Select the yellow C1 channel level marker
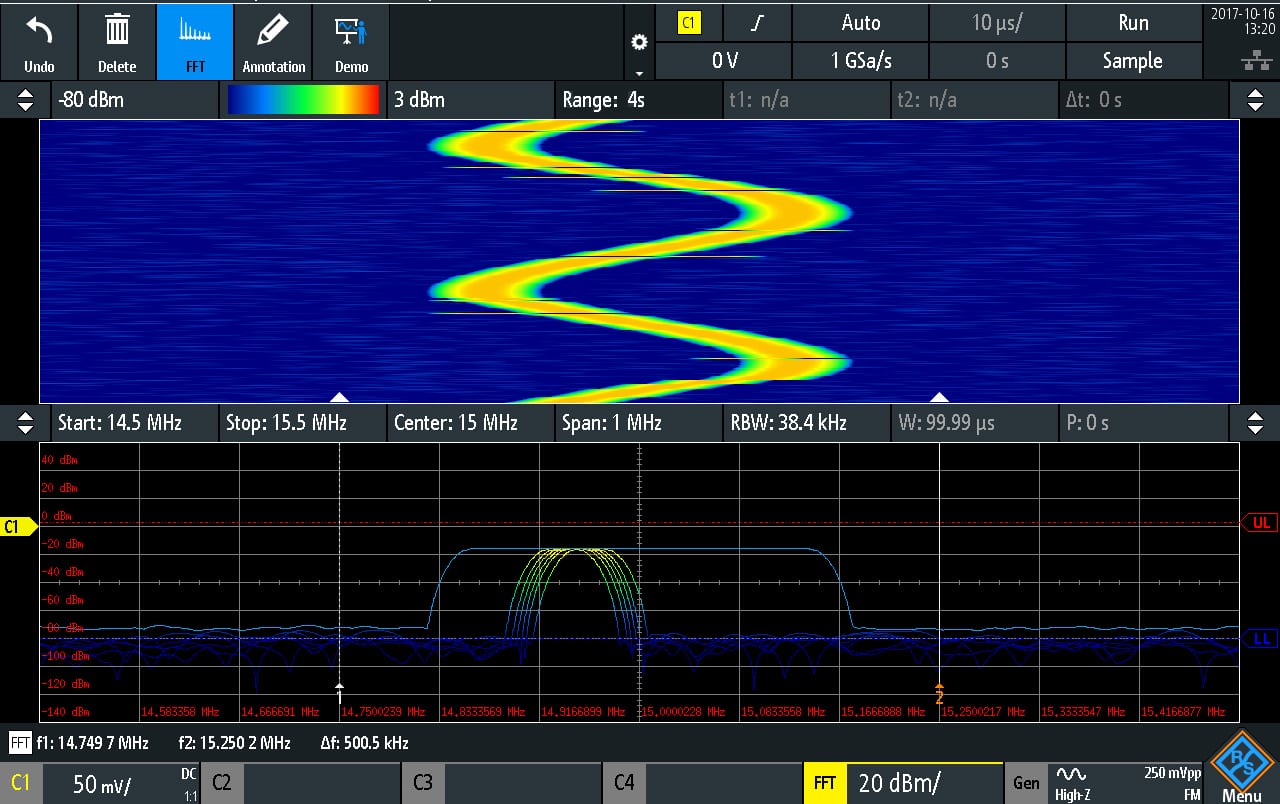This screenshot has height=804, width=1280. click(18, 526)
